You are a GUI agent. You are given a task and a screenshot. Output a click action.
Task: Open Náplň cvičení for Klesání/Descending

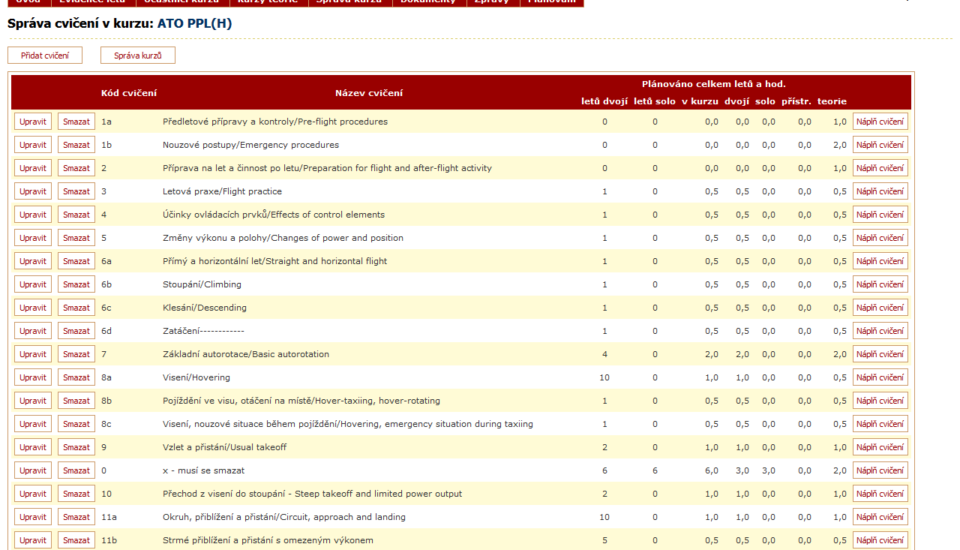(x=880, y=307)
